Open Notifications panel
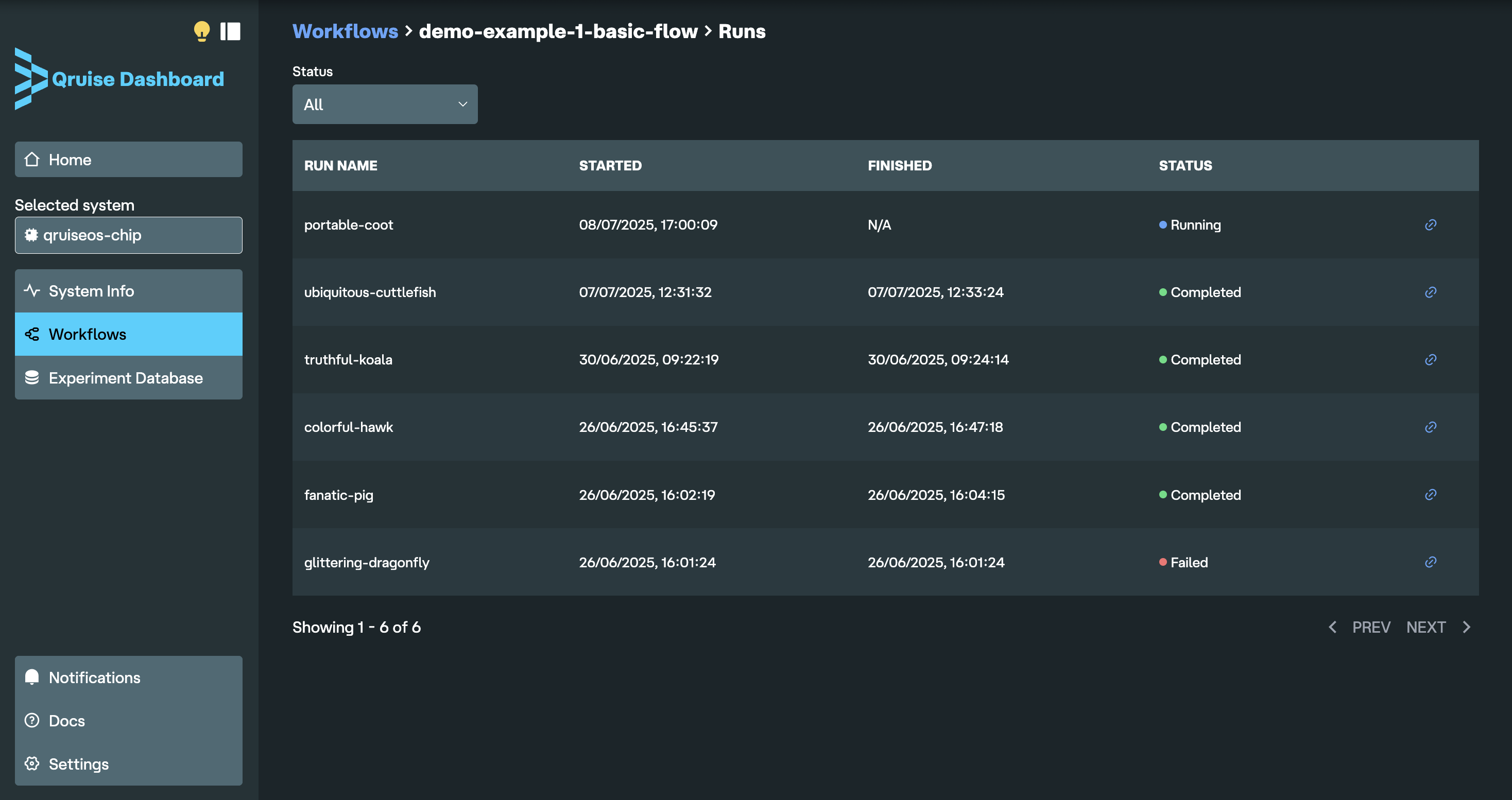This screenshot has height=800, width=1512. 128,677
